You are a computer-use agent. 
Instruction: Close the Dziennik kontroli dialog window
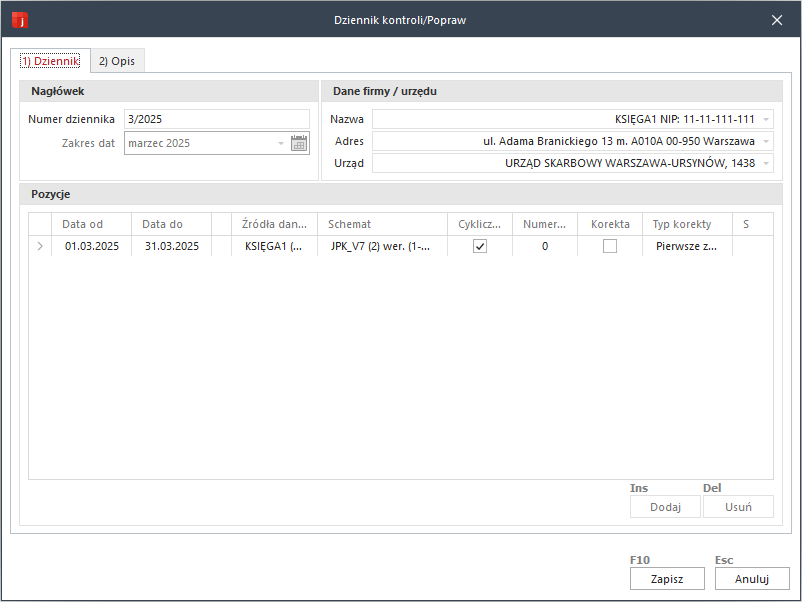(777, 19)
